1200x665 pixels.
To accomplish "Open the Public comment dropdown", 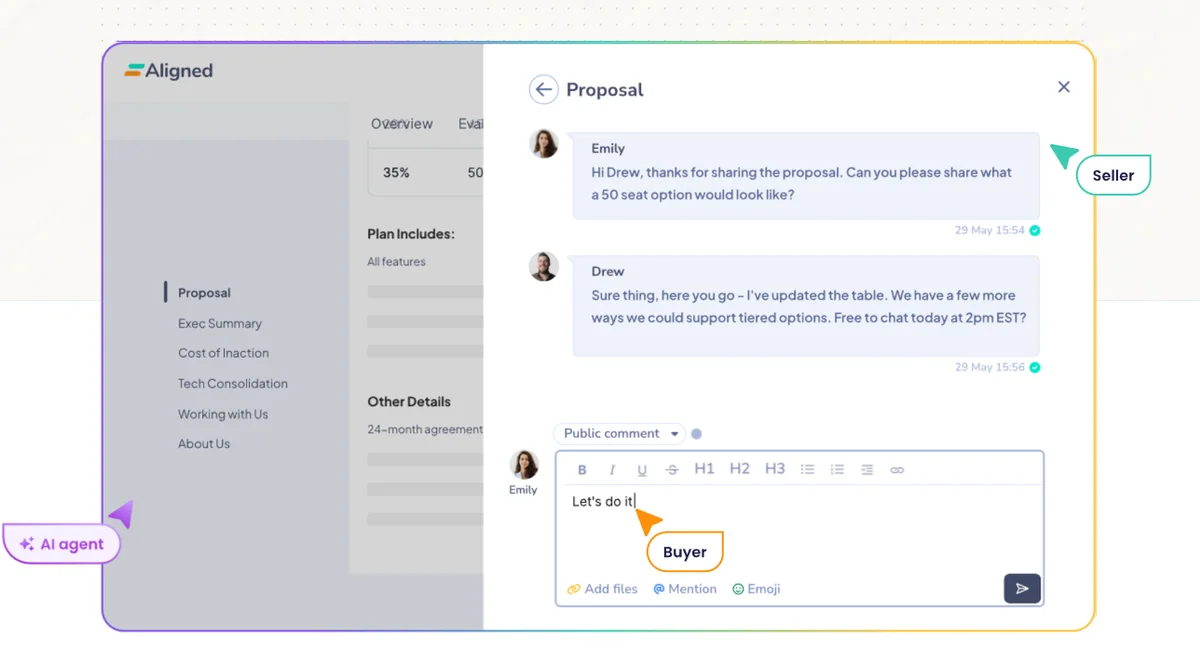I will click(620, 433).
